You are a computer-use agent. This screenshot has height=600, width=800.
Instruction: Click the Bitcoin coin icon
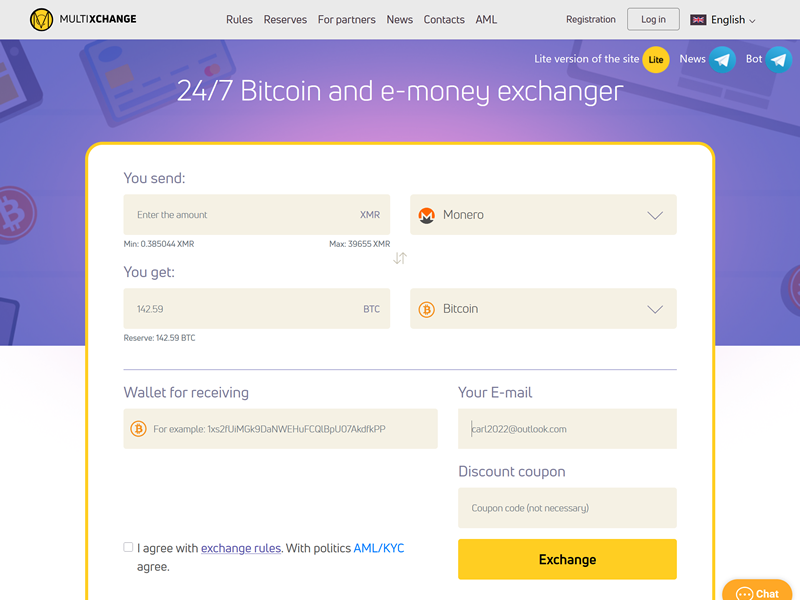point(426,308)
